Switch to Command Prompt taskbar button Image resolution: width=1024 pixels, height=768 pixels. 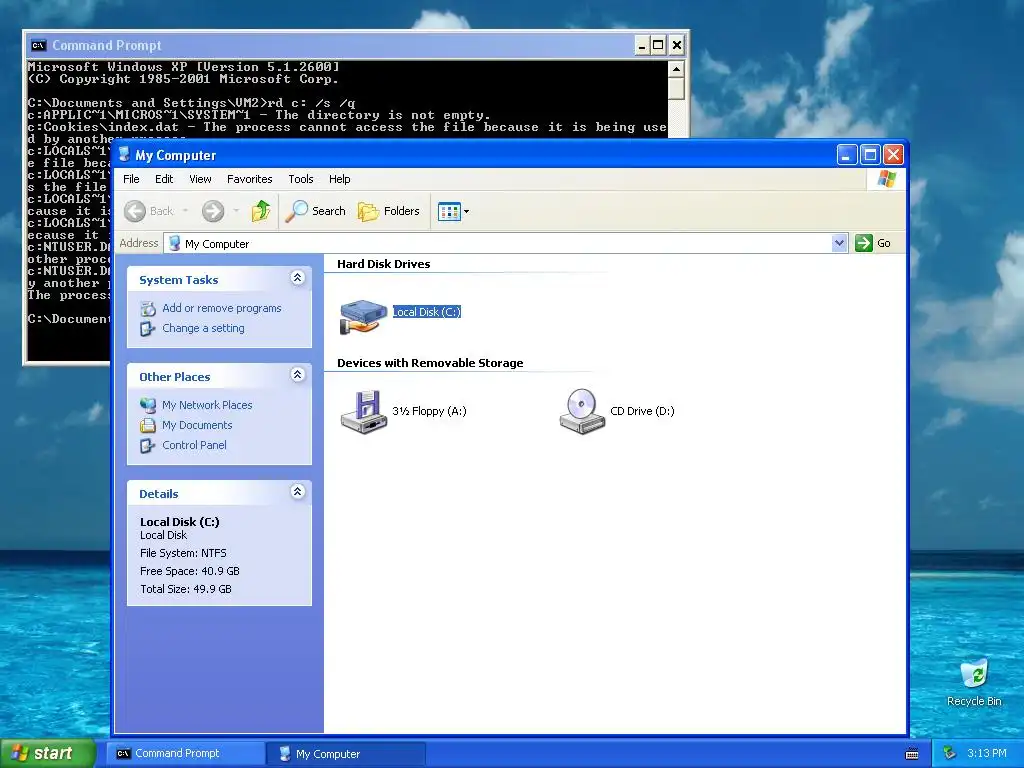tap(185, 754)
